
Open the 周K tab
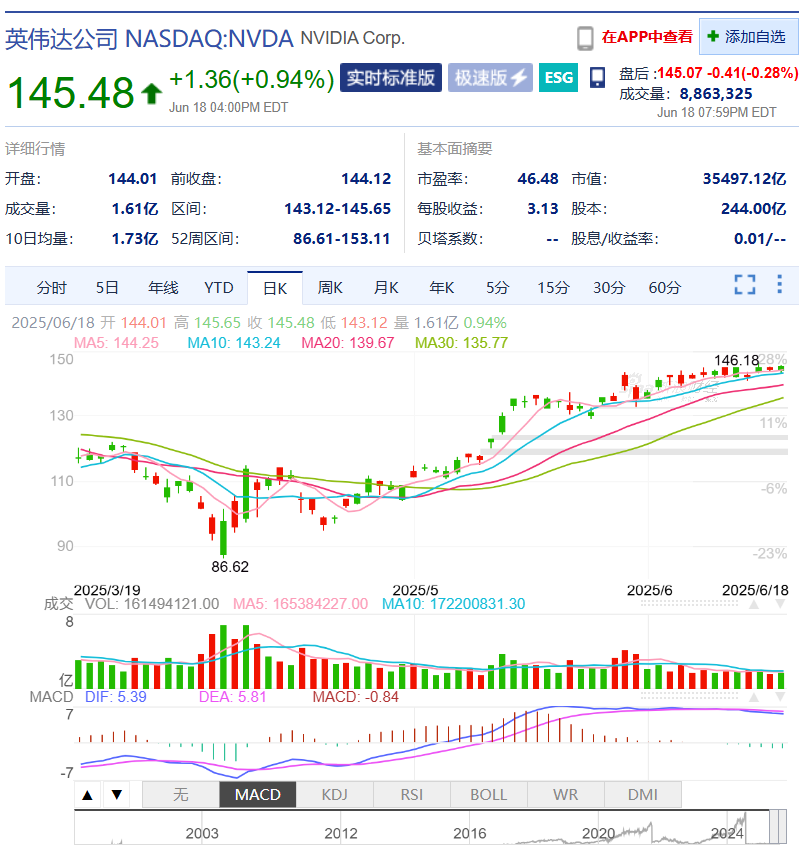pyautogui.click(x=330, y=287)
